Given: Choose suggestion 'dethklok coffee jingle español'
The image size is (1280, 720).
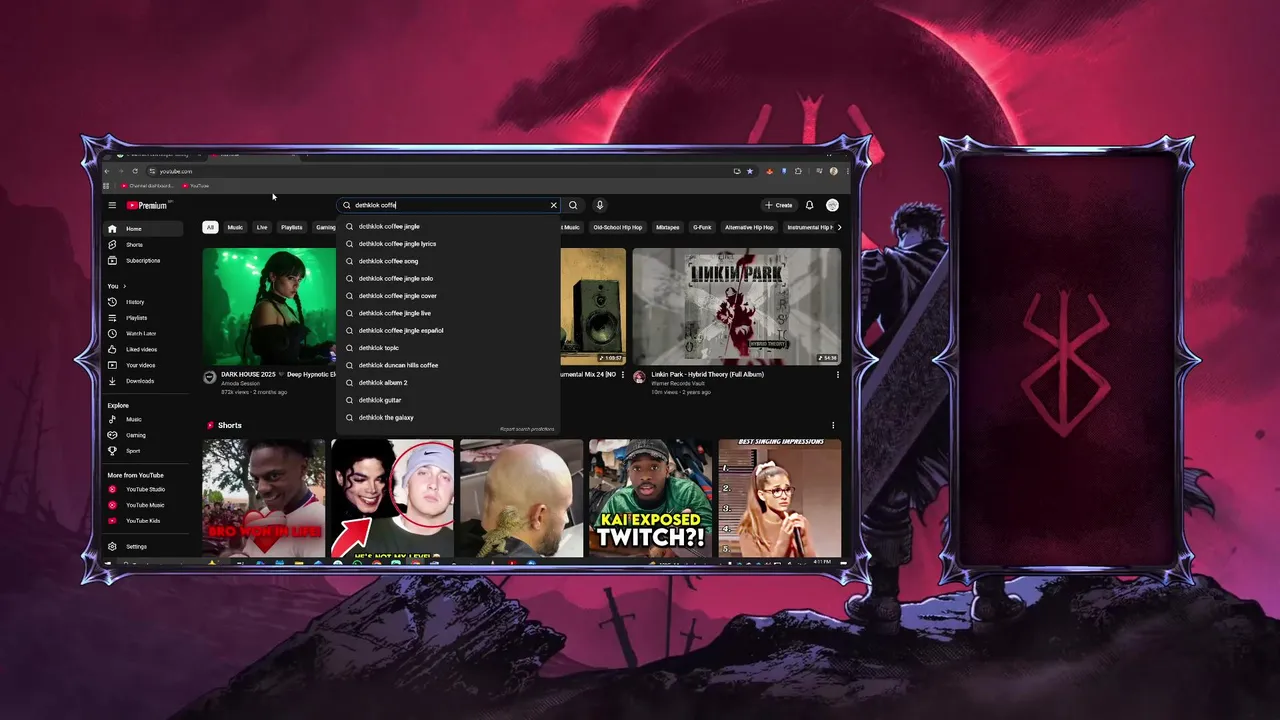Looking at the screenshot, I should pyautogui.click(x=448, y=331).
